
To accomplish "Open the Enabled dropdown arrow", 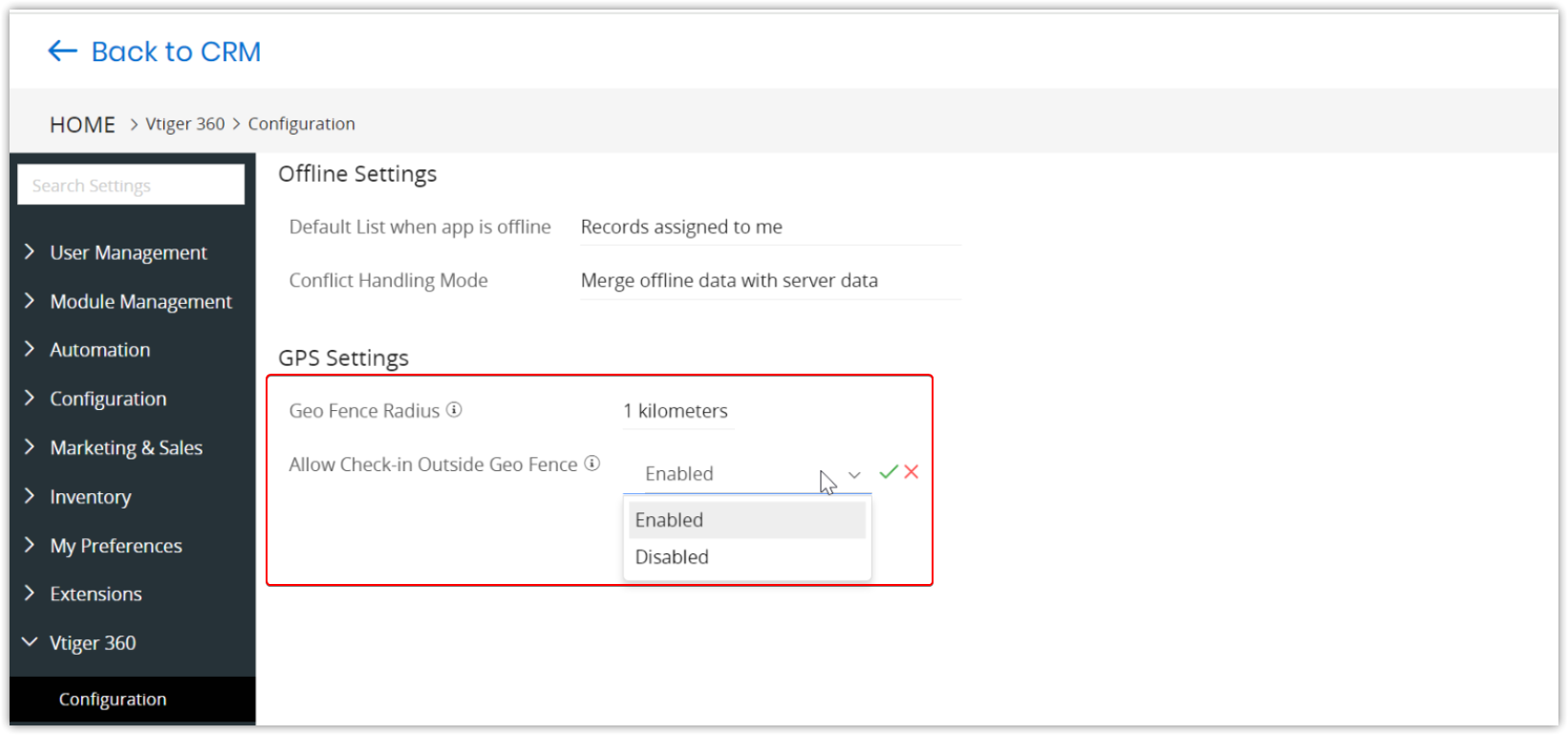I will [x=854, y=474].
